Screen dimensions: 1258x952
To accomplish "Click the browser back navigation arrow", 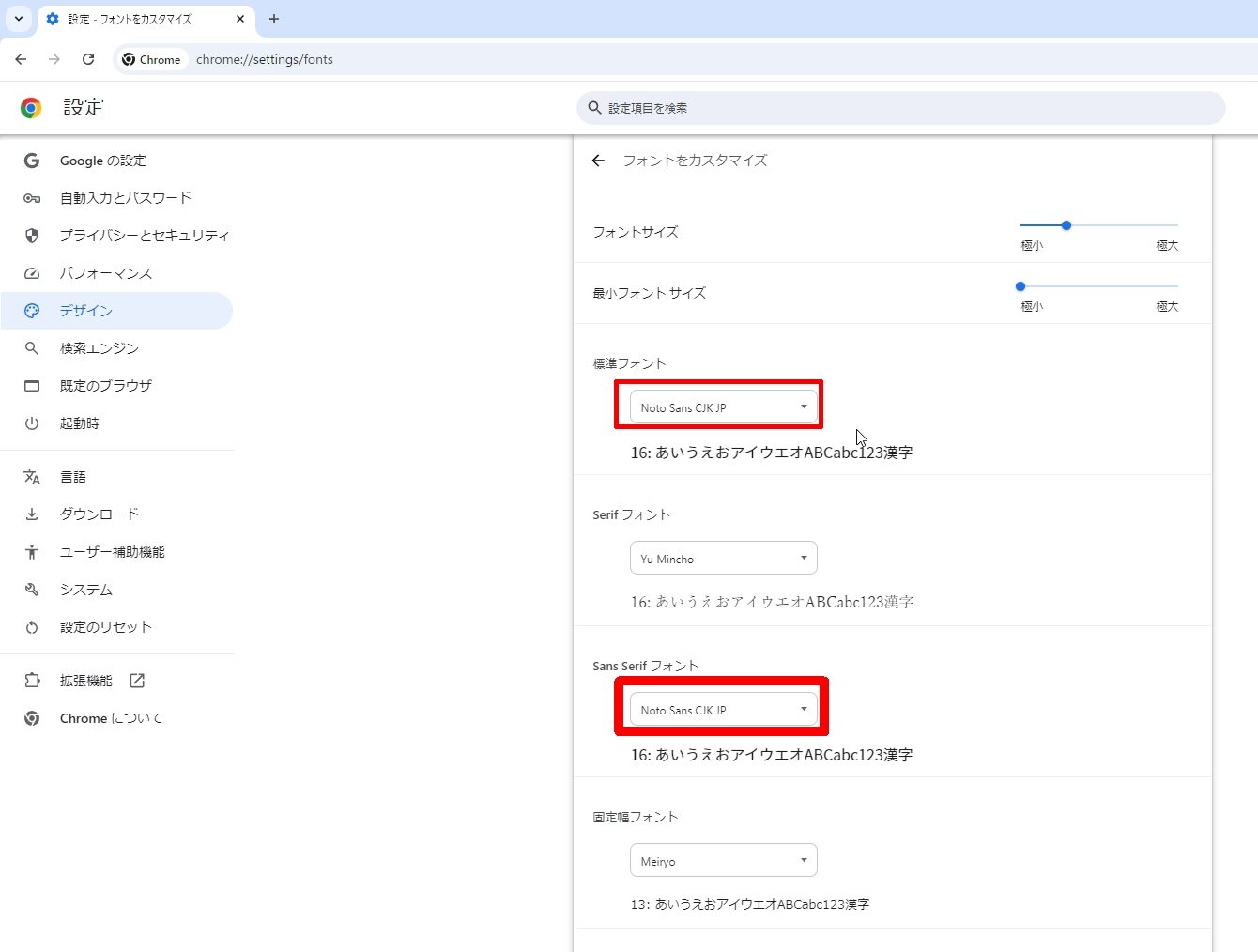I will click(x=21, y=59).
